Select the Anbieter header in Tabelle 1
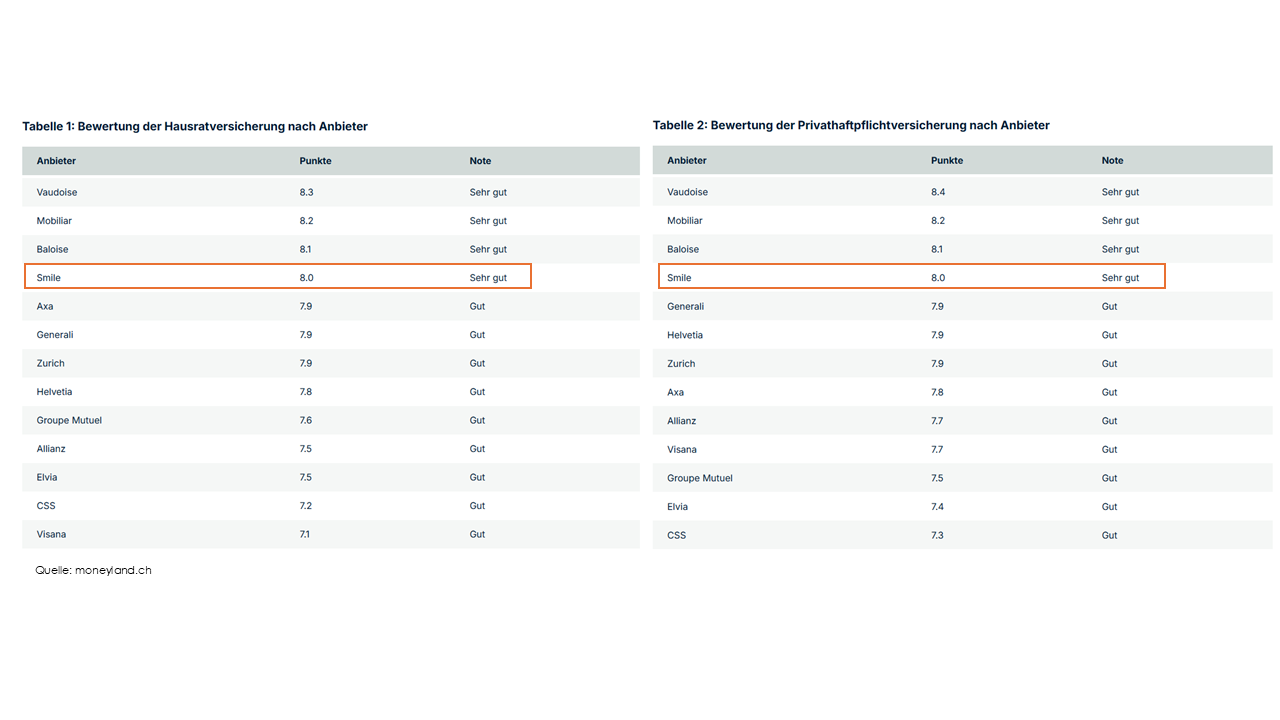This screenshot has width=1280, height=720. coord(56,161)
